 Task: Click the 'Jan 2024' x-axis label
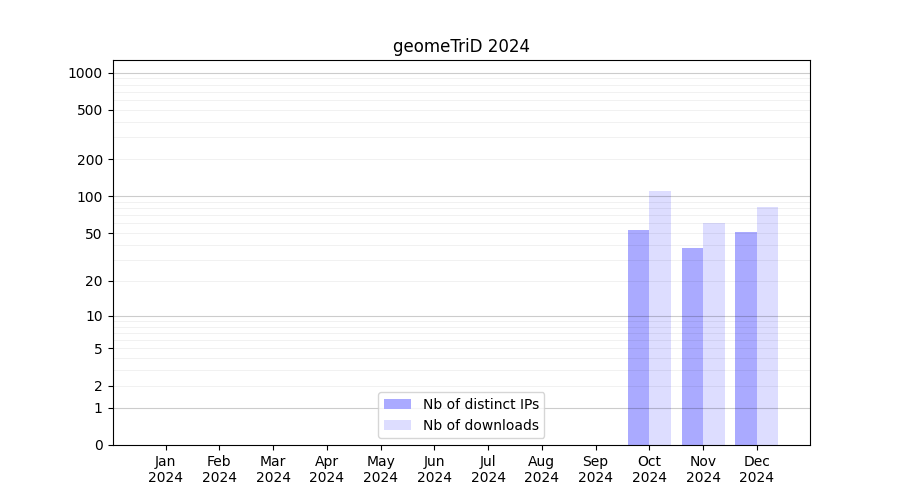[166, 469]
